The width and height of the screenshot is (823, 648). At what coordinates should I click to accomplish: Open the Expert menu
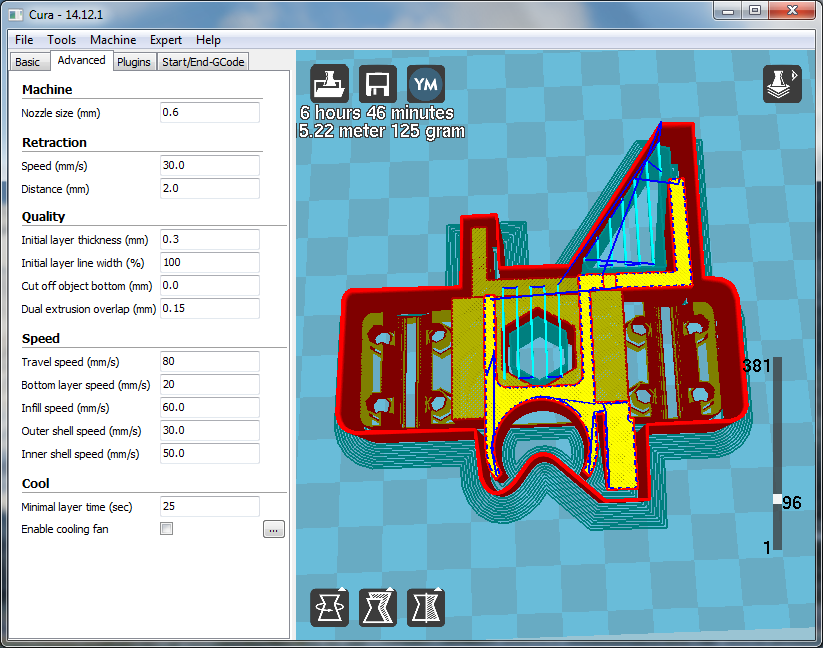pos(166,40)
